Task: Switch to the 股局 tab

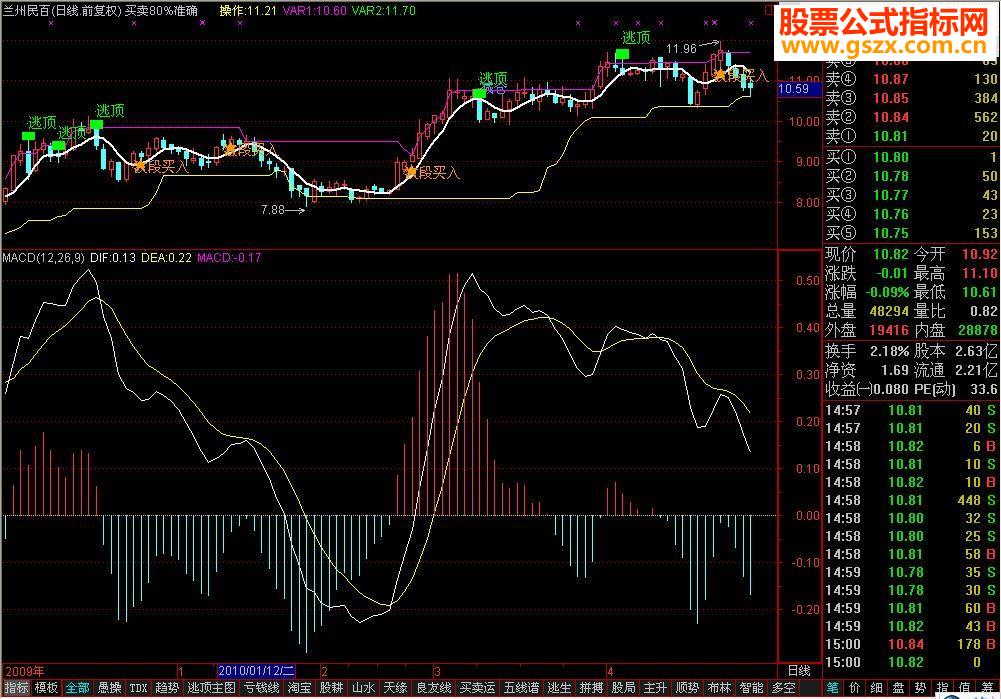Action: [x=623, y=688]
